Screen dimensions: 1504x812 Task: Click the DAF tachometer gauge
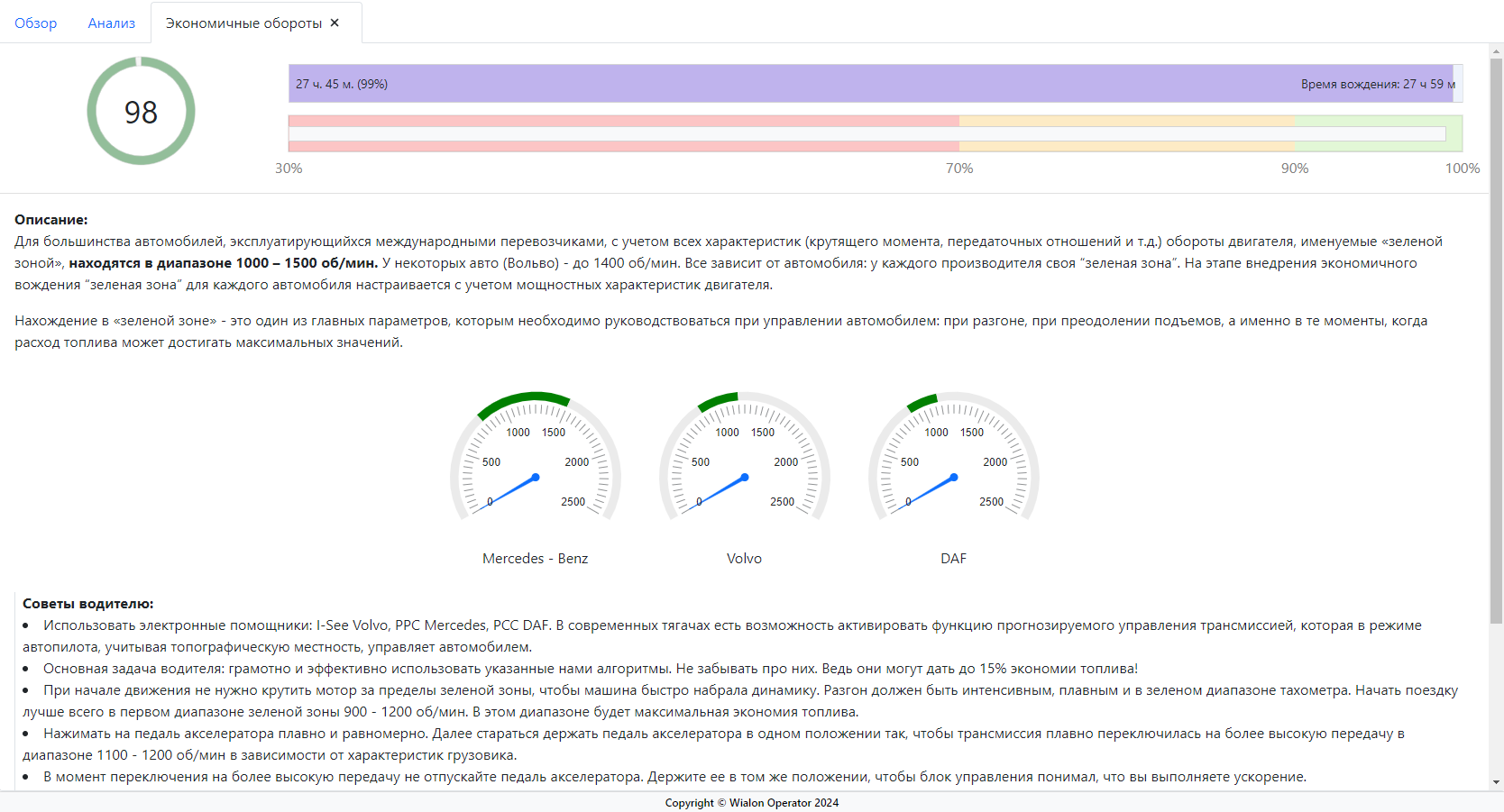click(x=953, y=458)
